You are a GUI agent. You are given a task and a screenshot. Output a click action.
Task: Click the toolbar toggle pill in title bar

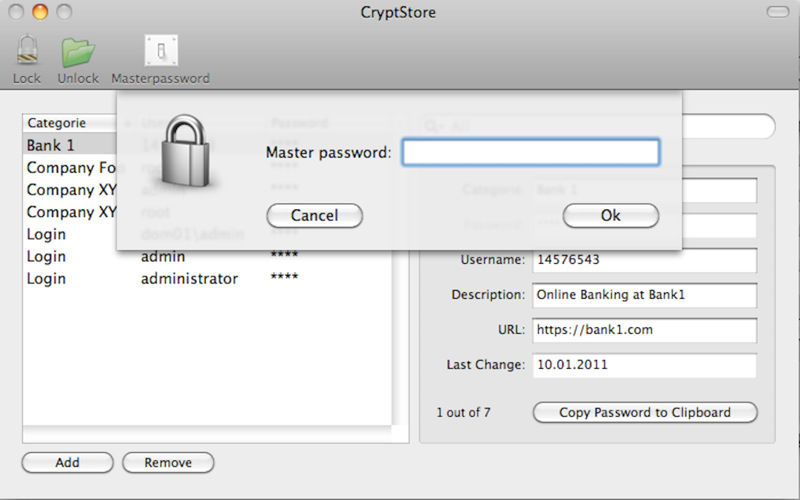coord(778,12)
